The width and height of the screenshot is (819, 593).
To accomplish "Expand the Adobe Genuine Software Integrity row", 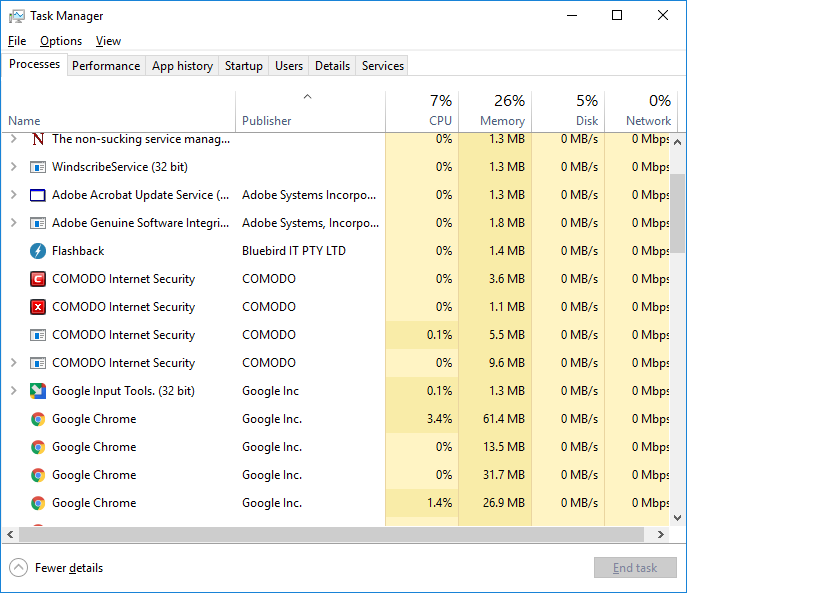I will [x=14, y=223].
